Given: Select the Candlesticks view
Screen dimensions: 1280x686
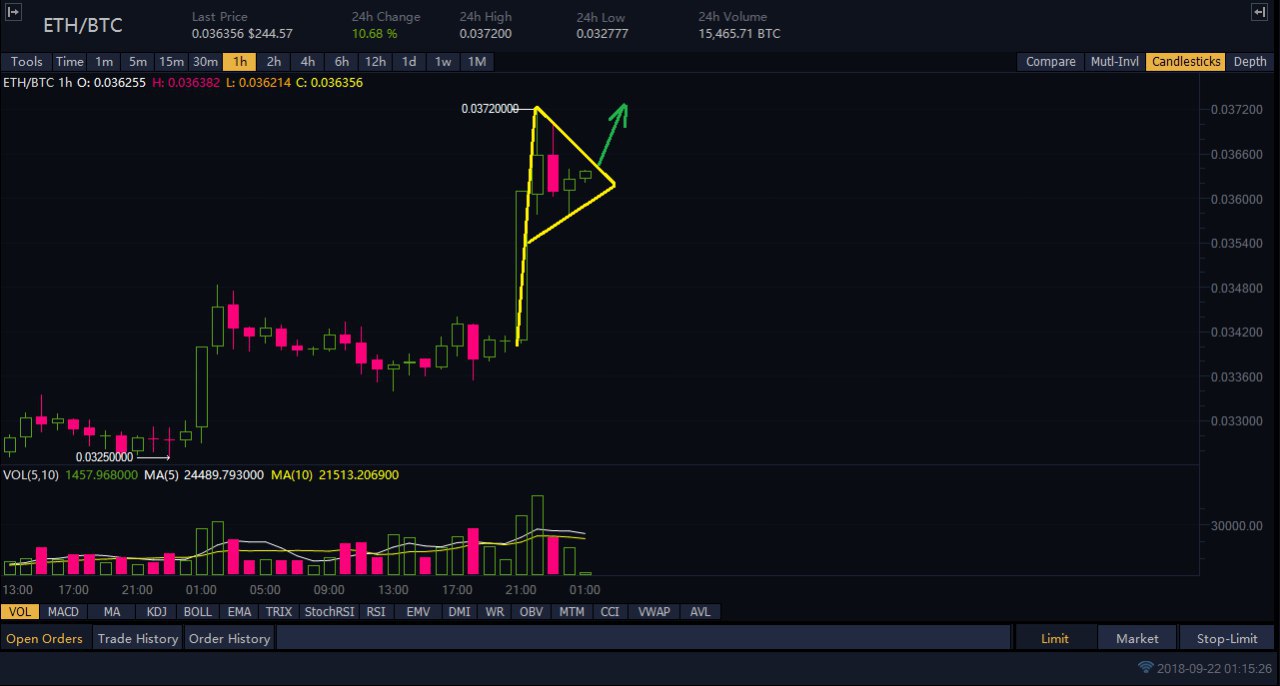Looking at the screenshot, I should tap(1186, 61).
